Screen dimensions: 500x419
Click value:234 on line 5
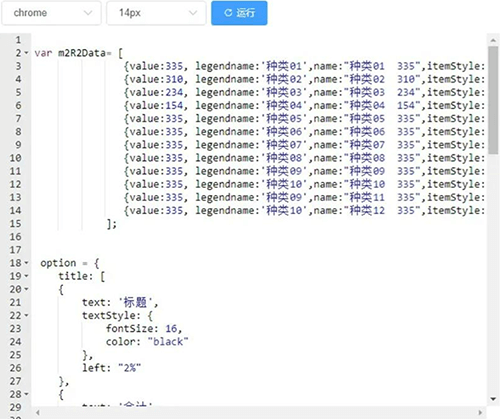(x=156, y=92)
